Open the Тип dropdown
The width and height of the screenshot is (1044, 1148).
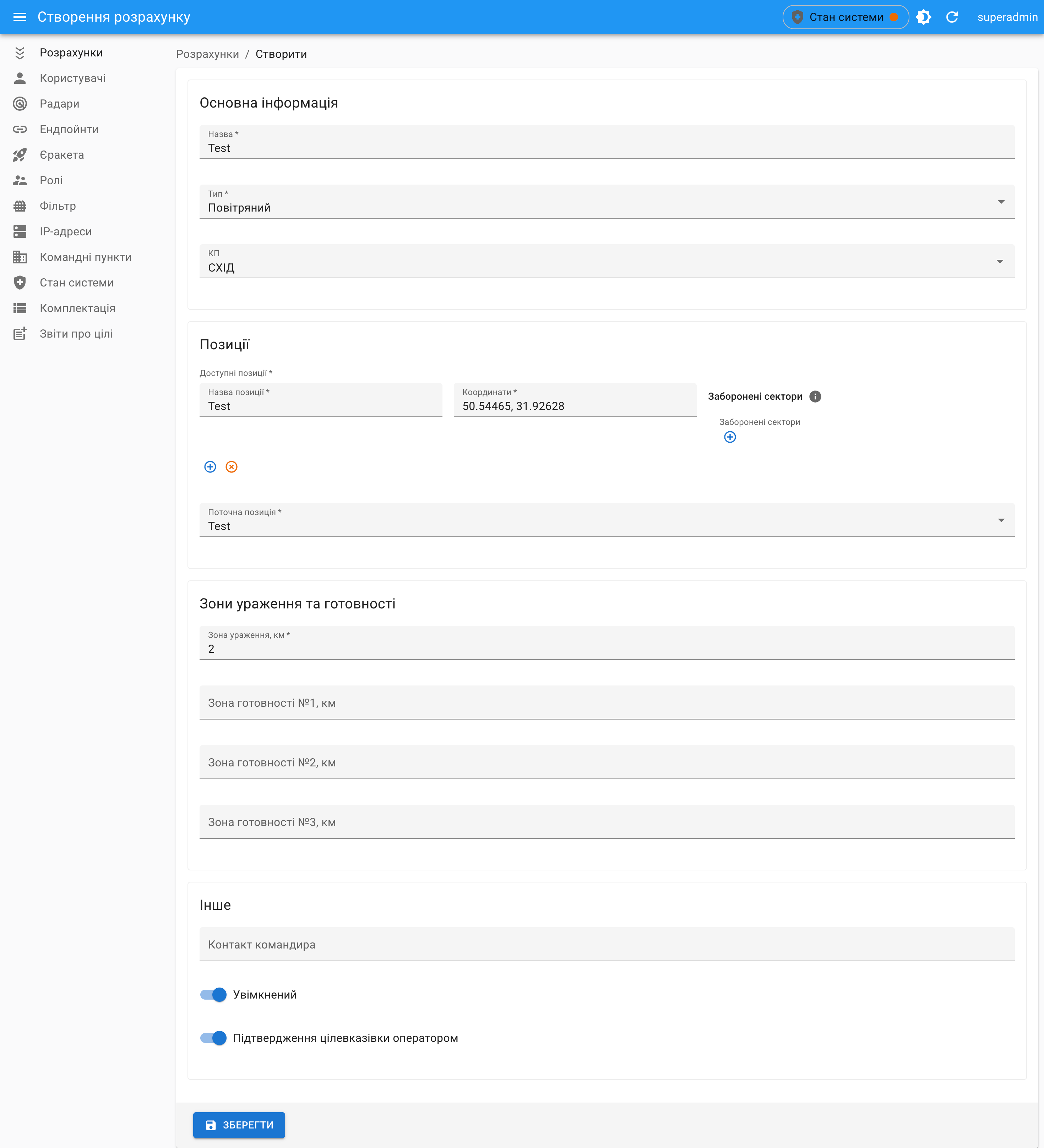click(607, 202)
